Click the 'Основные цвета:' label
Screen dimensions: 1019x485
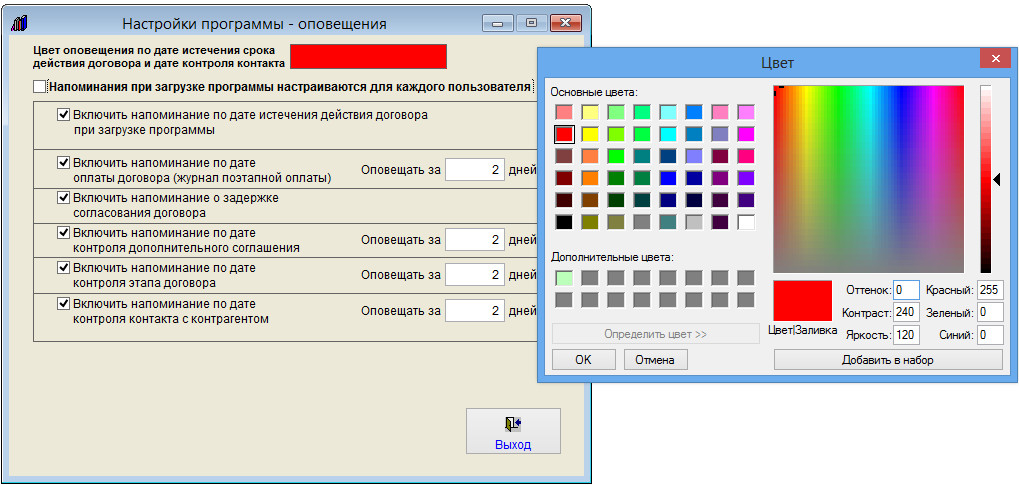(595, 92)
